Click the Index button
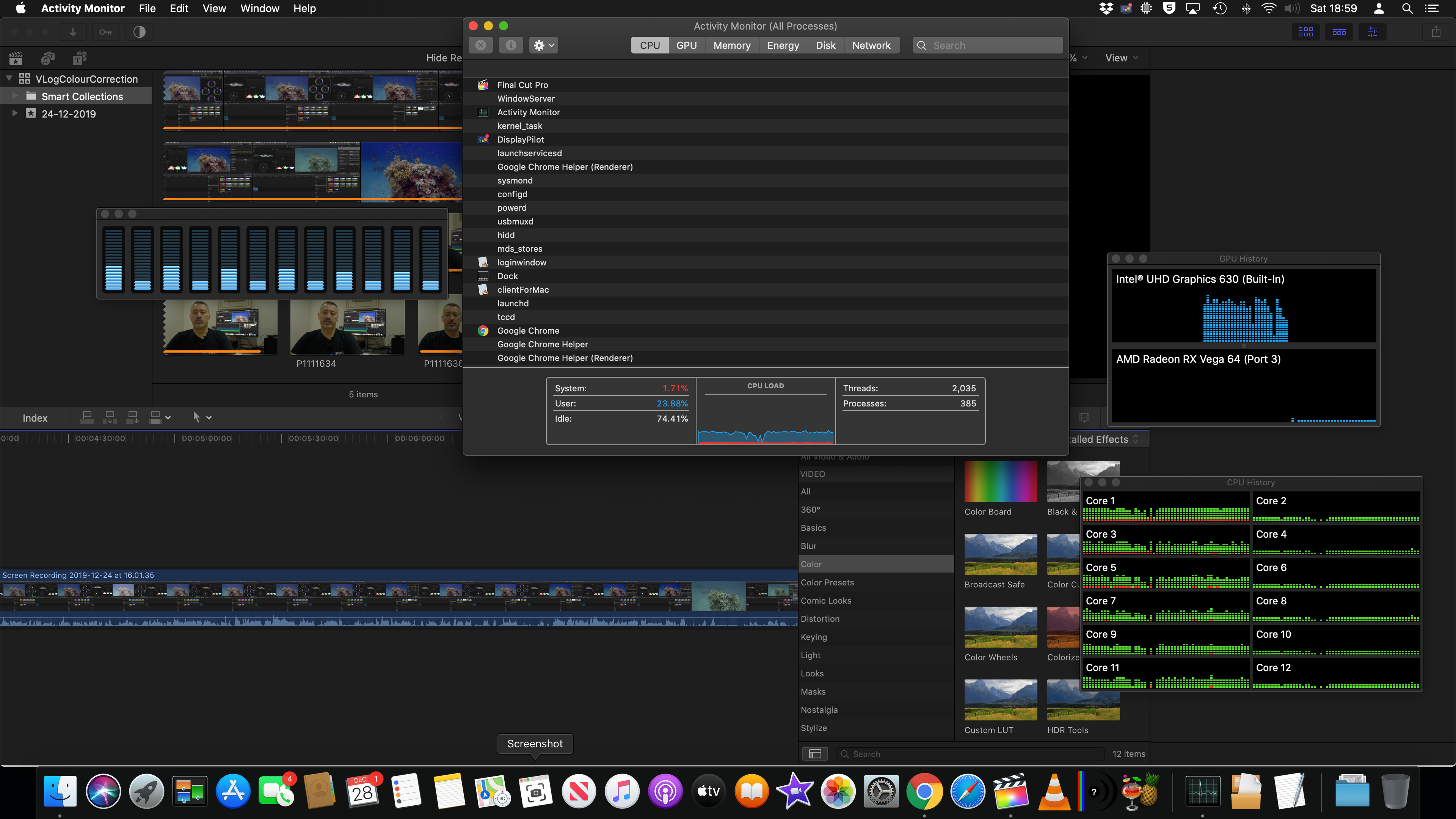Viewport: 1456px width, 819px height. click(x=35, y=418)
